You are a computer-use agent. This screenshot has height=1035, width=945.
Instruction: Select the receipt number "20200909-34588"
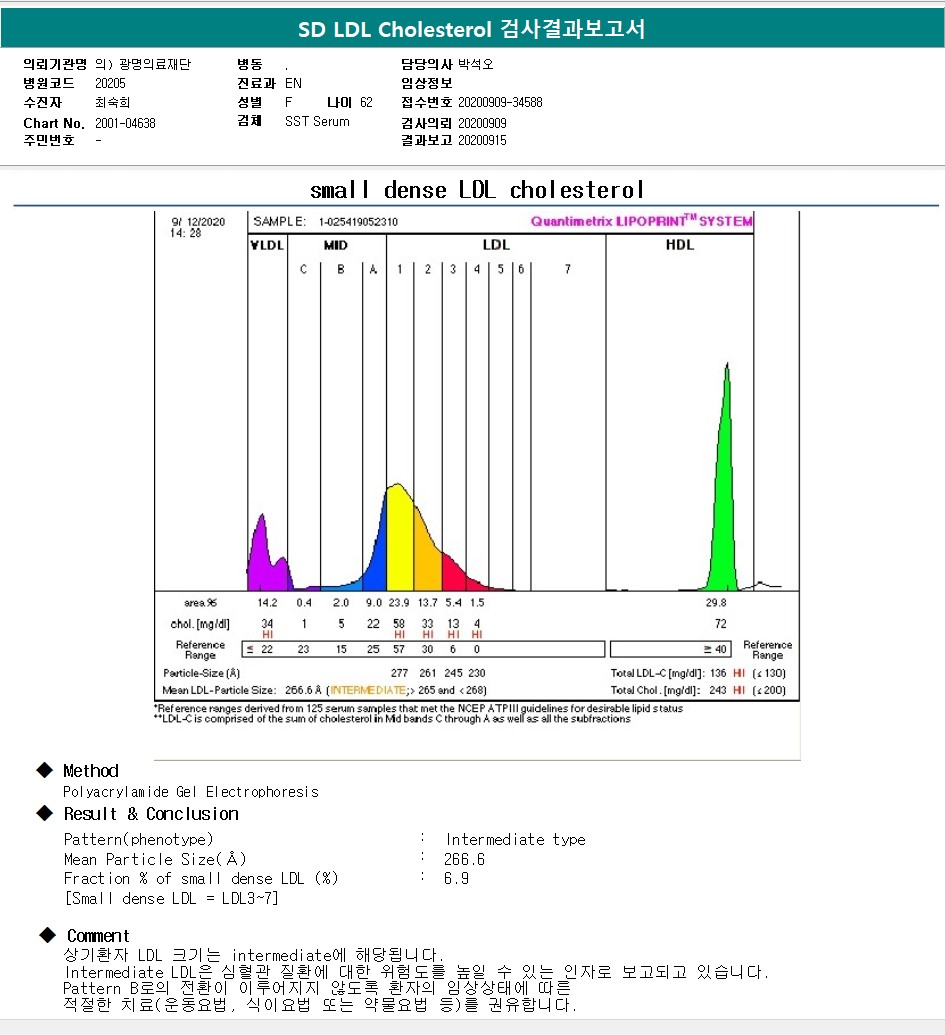[500, 102]
